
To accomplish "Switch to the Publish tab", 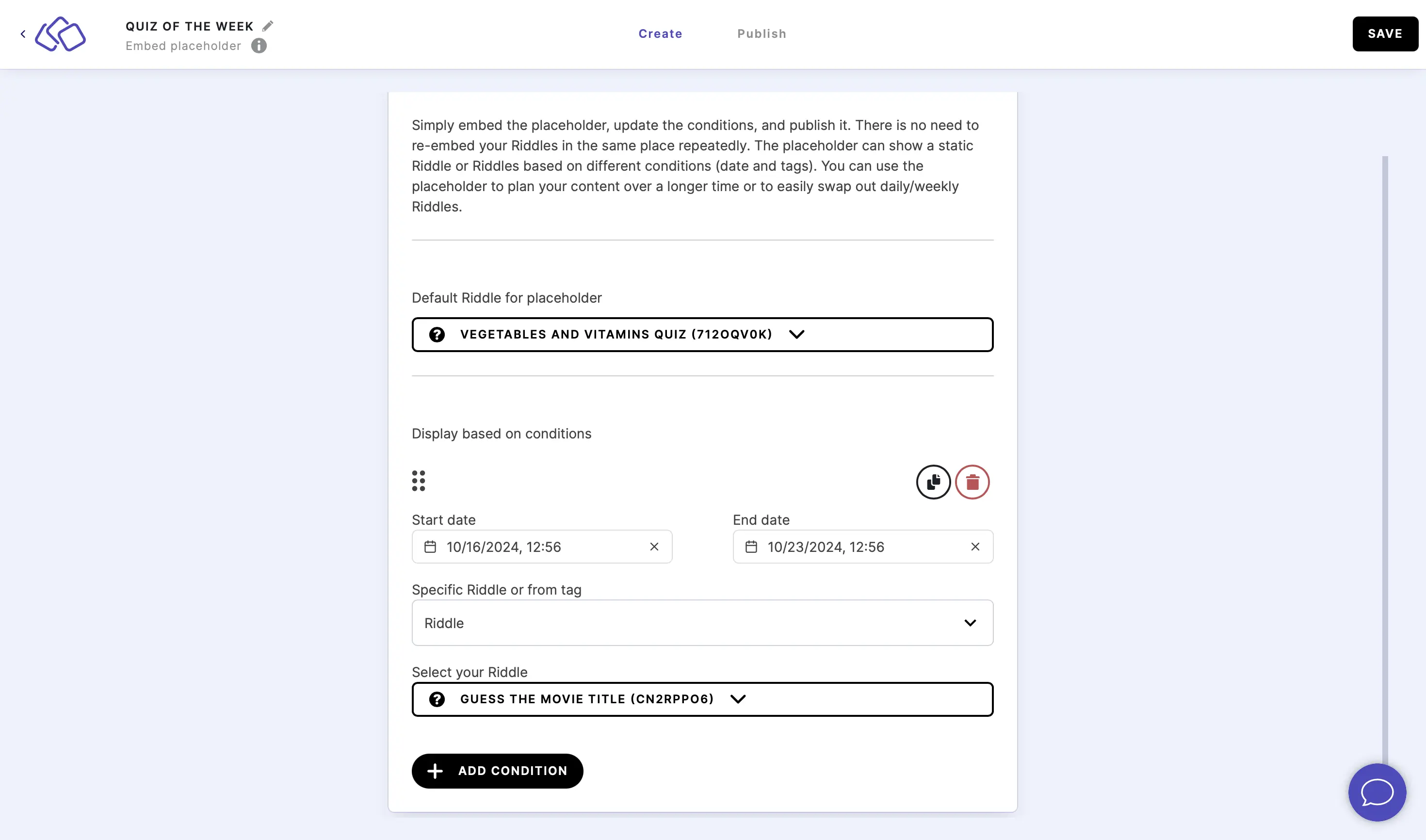I will coord(762,33).
